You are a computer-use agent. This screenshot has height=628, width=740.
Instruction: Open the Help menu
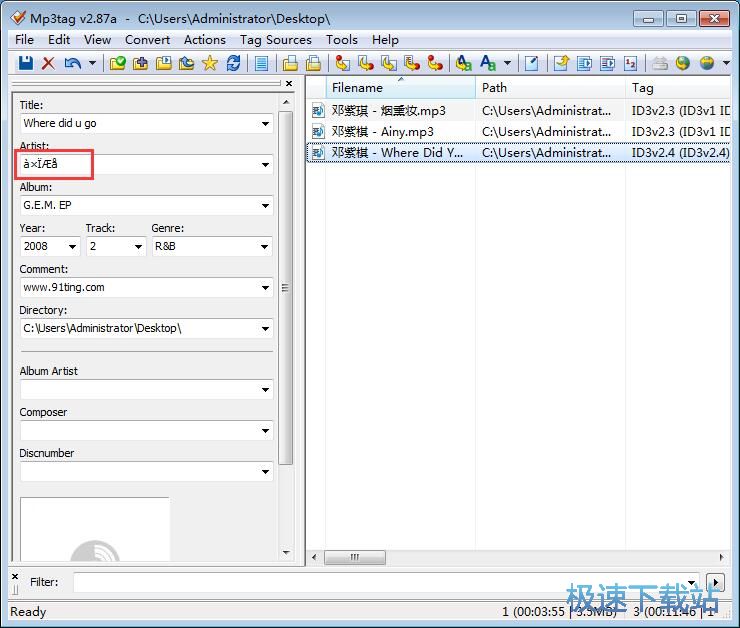tap(385, 40)
